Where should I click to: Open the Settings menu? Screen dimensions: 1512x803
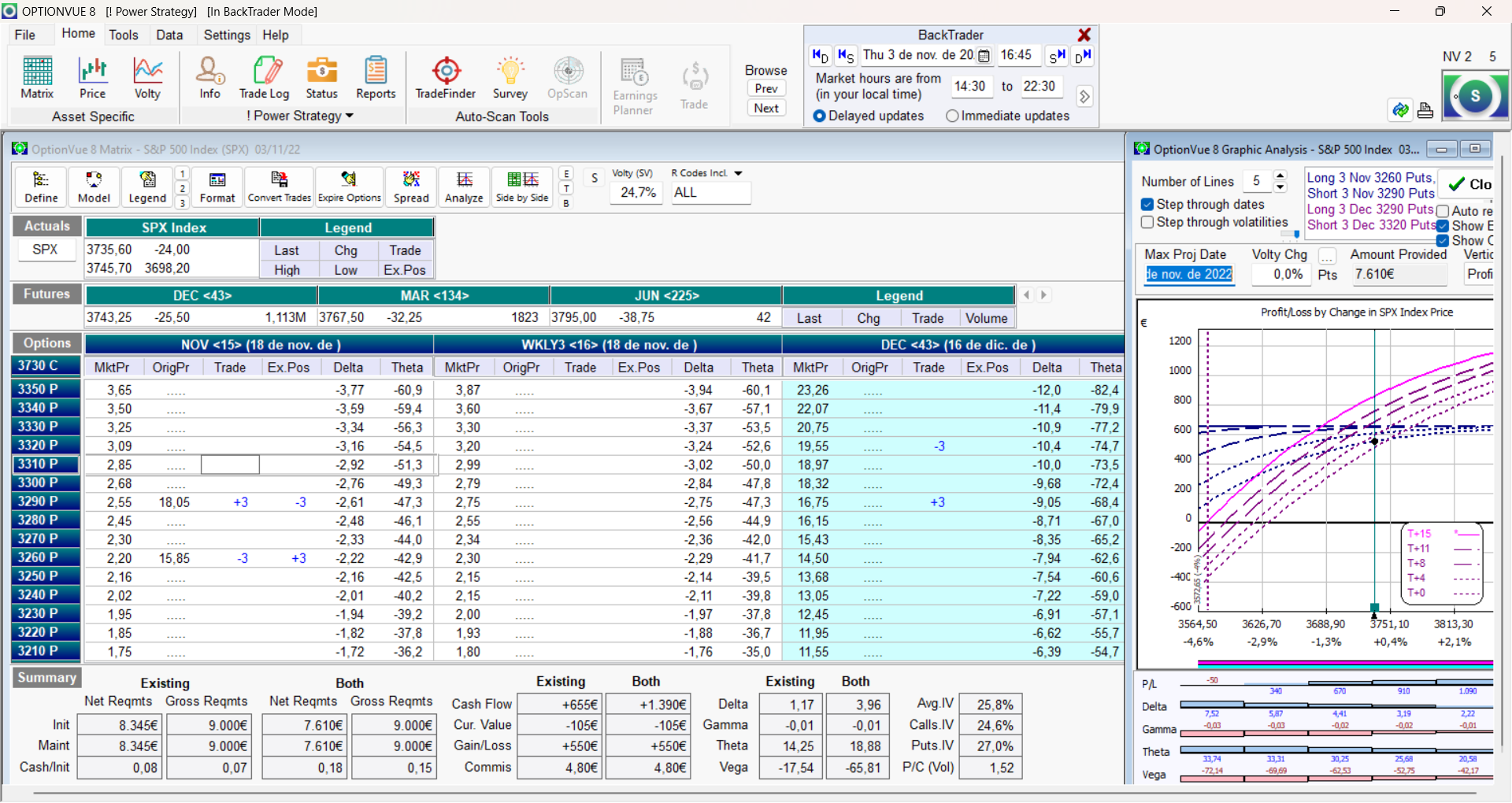click(x=226, y=35)
